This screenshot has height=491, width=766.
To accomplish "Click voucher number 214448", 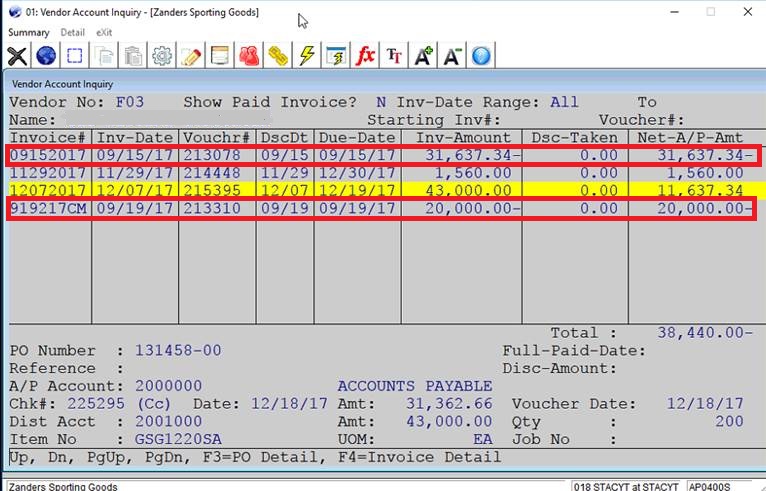I will point(212,173).
